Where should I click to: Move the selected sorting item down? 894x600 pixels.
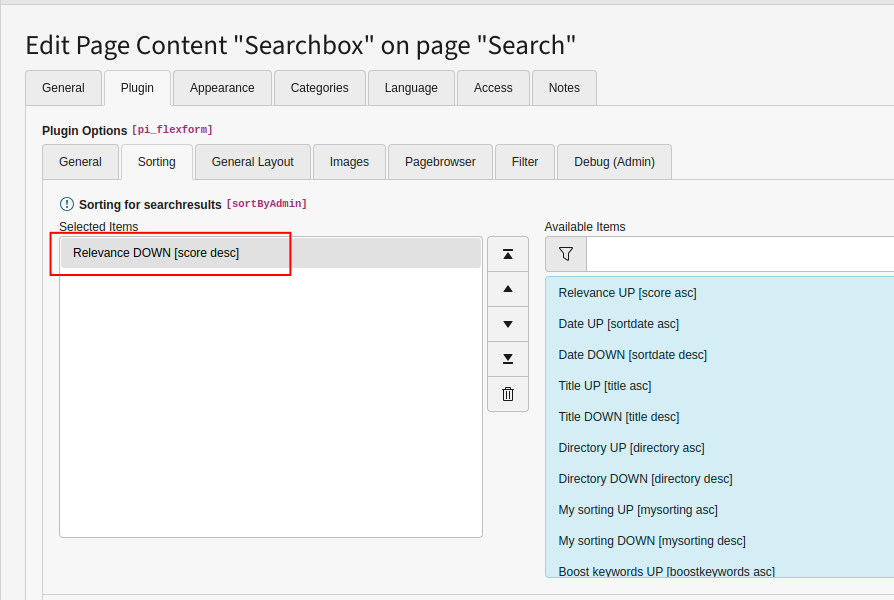pos(508,324)
